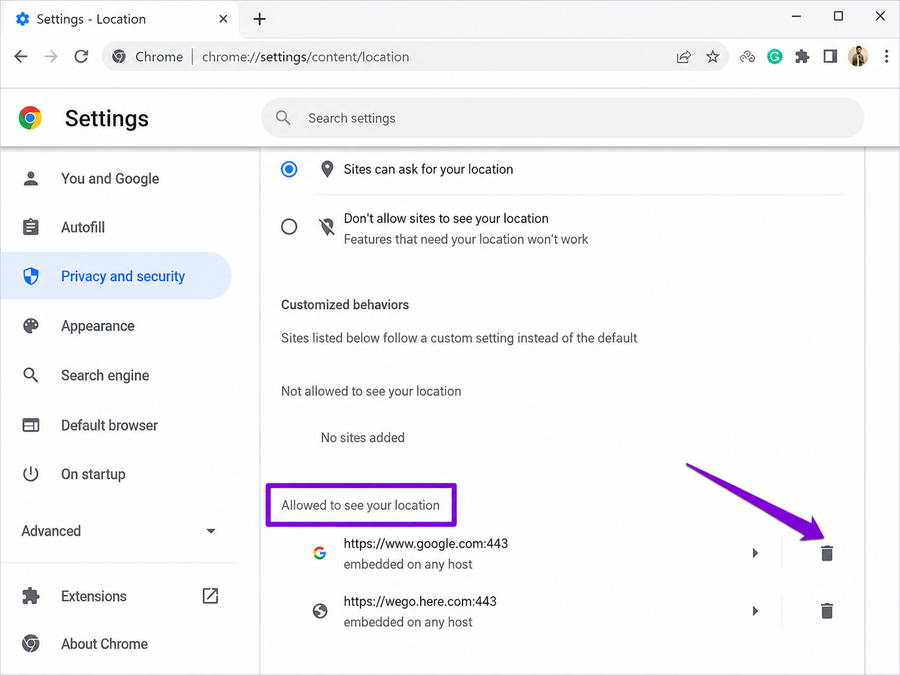Open Extensions link in sidebar

(x=94, y=596)
